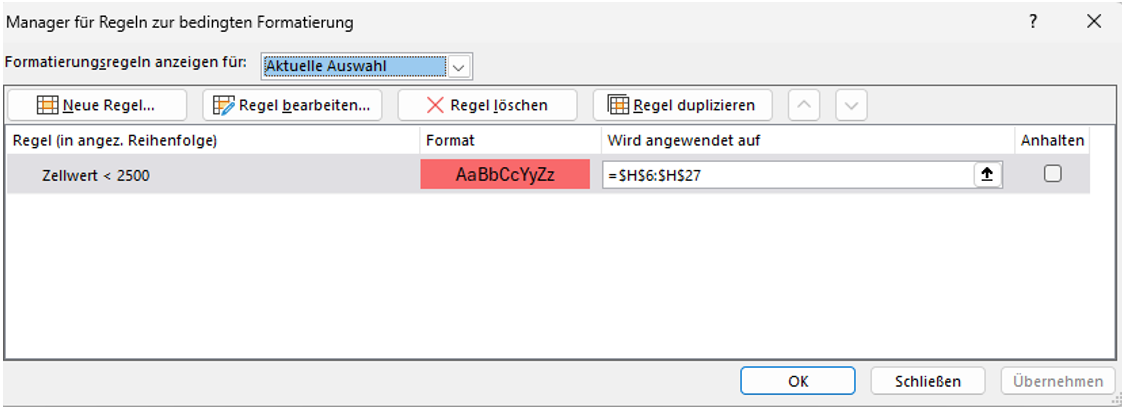Click into the =$H$6:$H$27 range field
Image resolution: width=1122 pixels, height=407 pixels.
[x=787, y=175]
